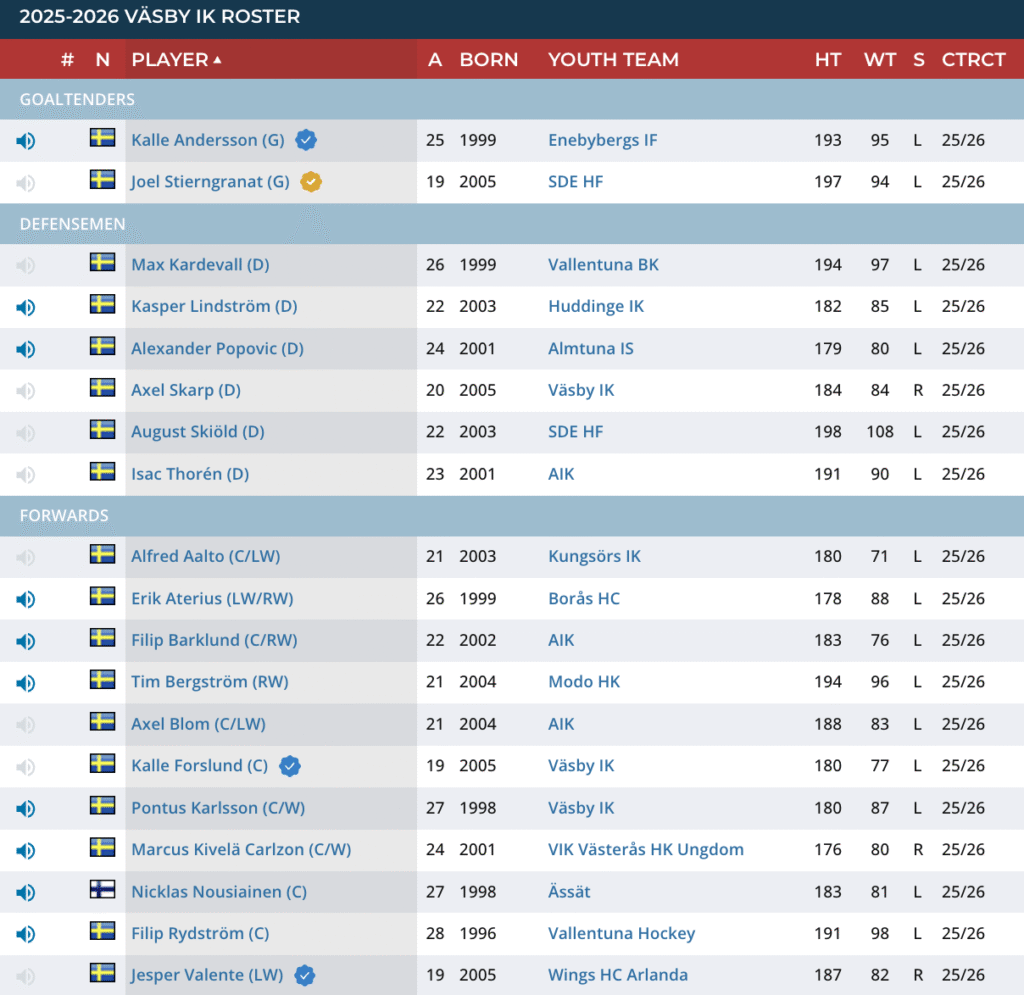Open Kalle Andersson (G) player profile
The height and width of the screenshot is (995, 1024).
[x=208, y=140]
